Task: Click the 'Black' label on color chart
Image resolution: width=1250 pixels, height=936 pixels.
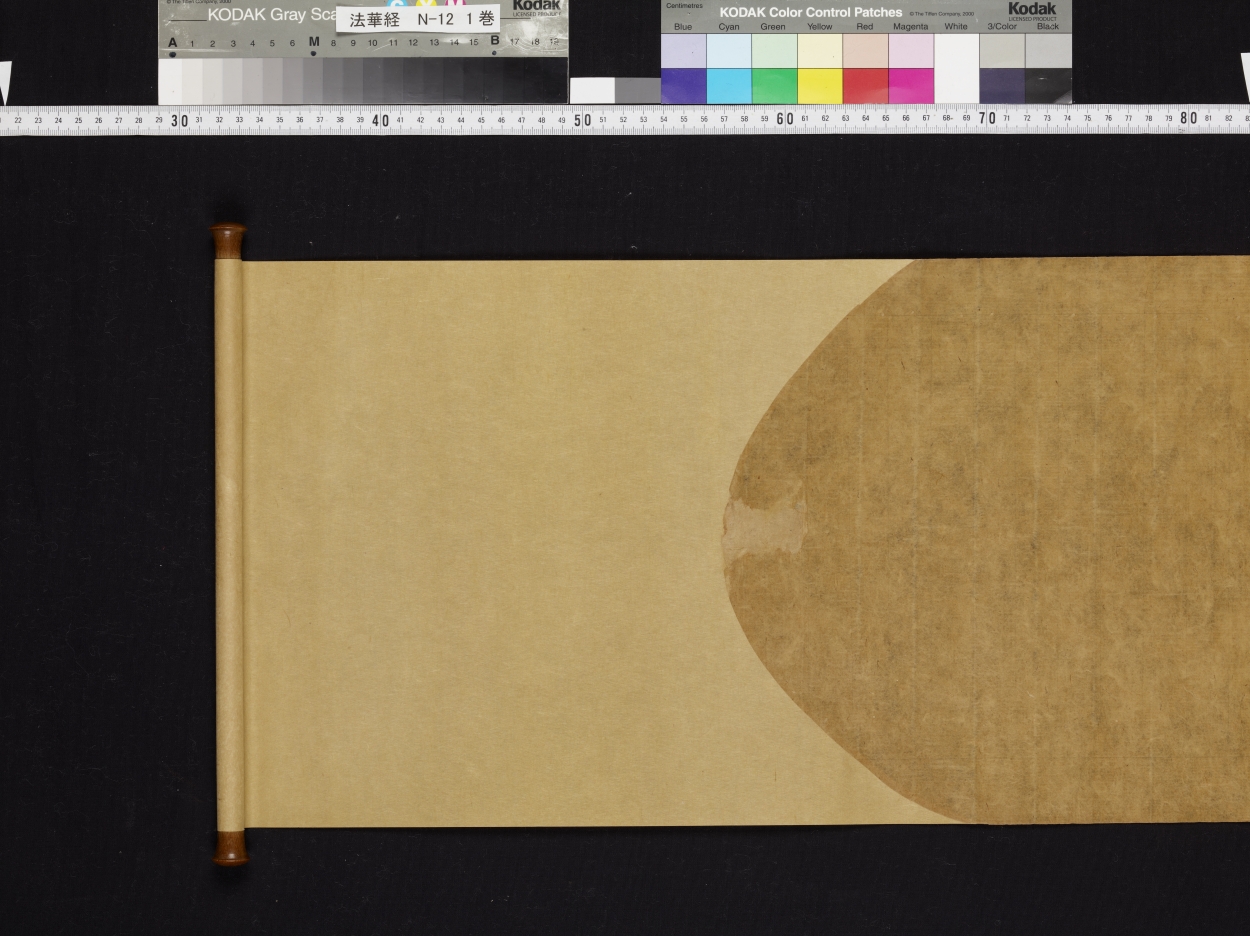Action: (1048, 27)
